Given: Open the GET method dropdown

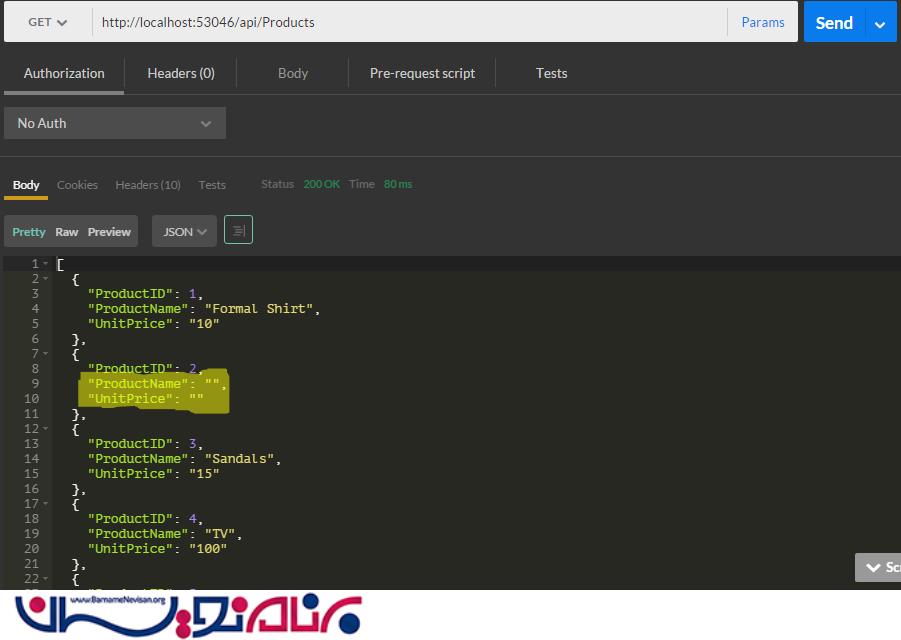Looking at the screenshot, I should tap(47, 22).
